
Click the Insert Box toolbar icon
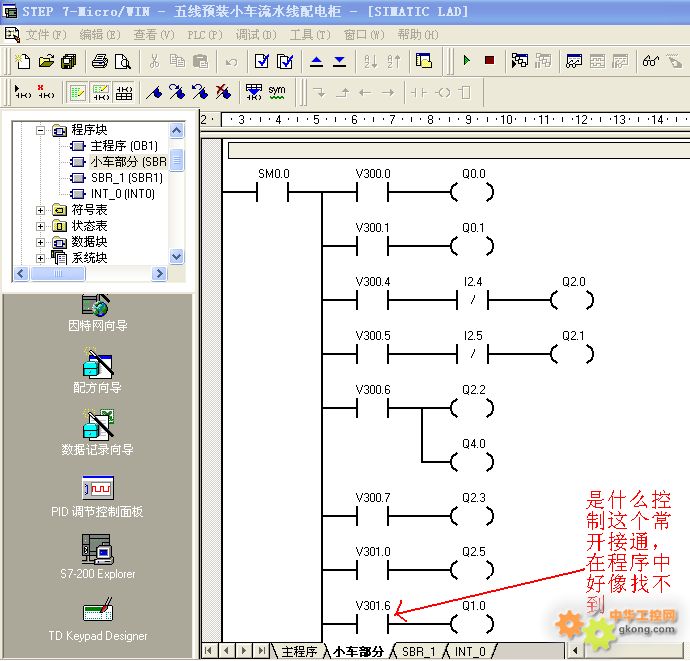pos(465,92)
